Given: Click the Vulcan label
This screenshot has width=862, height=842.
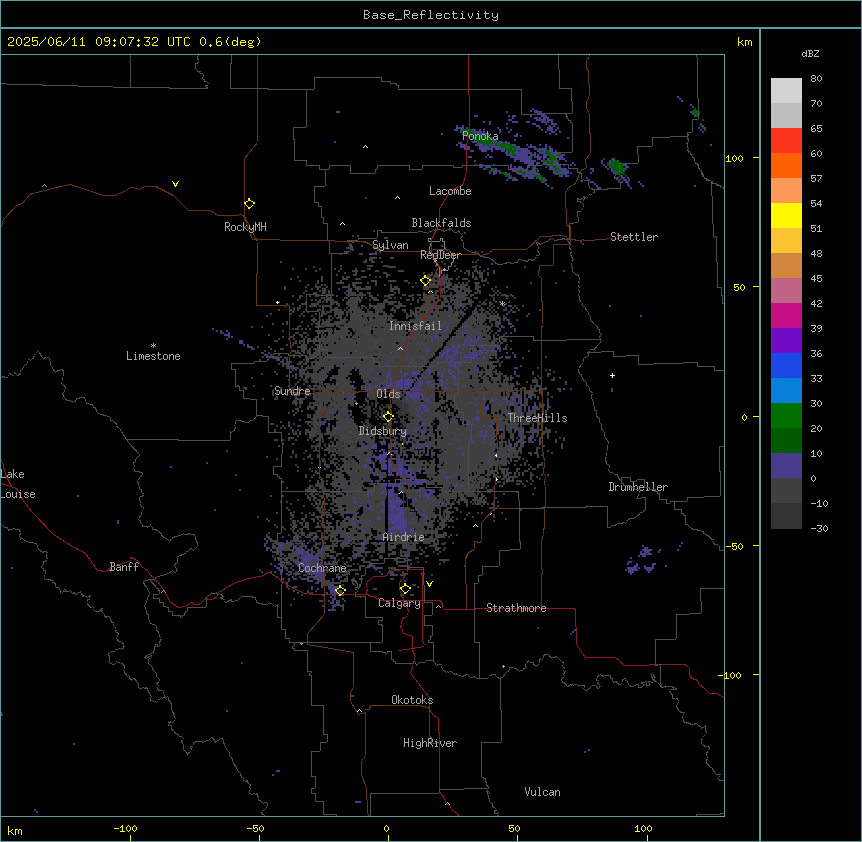Looking at the screenshot, I should [x=543, y=792].
